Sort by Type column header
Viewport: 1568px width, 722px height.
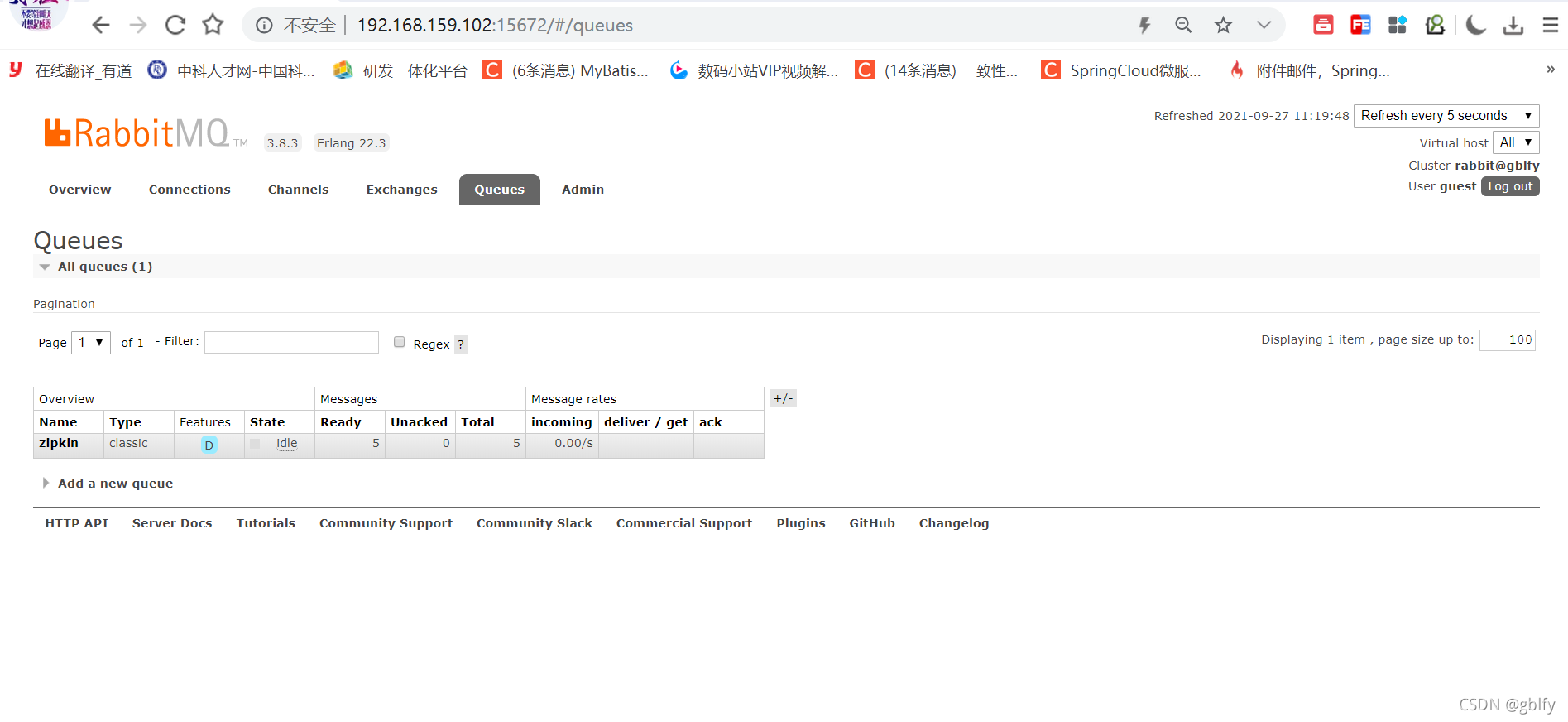(125, 422)
